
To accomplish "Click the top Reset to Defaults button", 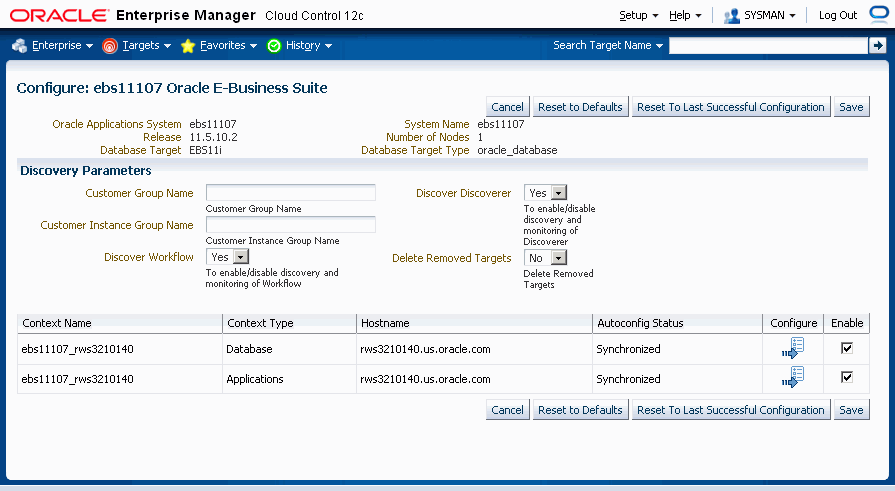I will click(x=580, y=107).
